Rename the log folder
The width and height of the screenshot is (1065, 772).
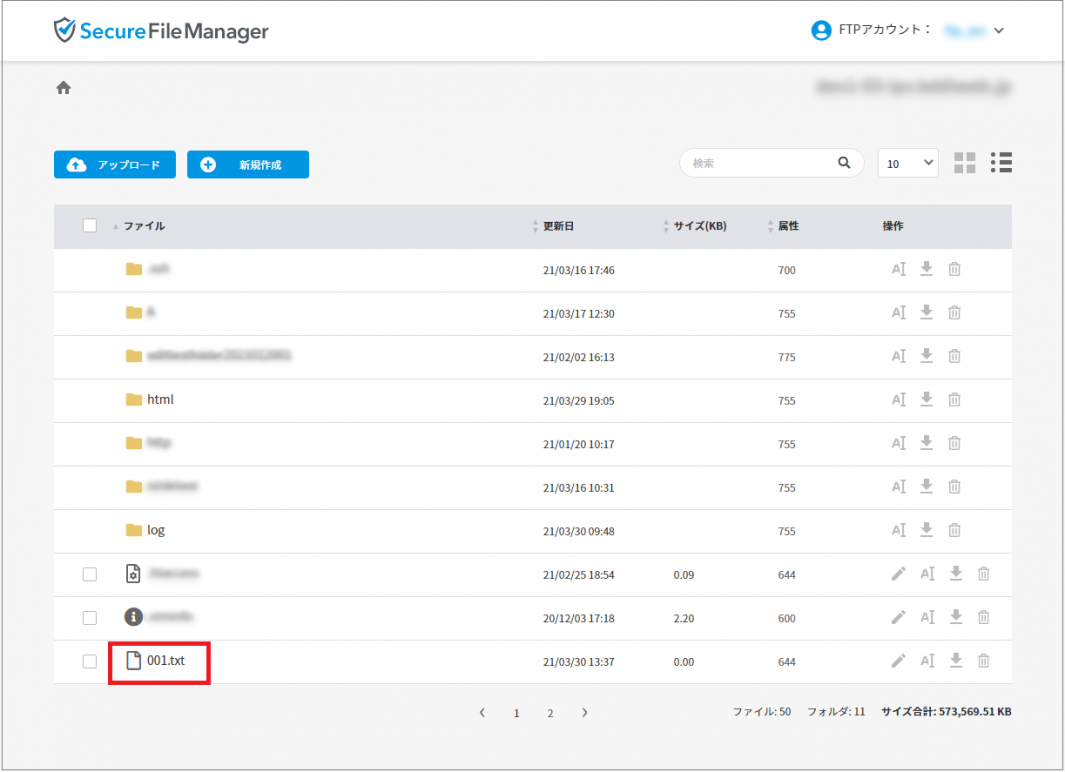tap(898, 530)
